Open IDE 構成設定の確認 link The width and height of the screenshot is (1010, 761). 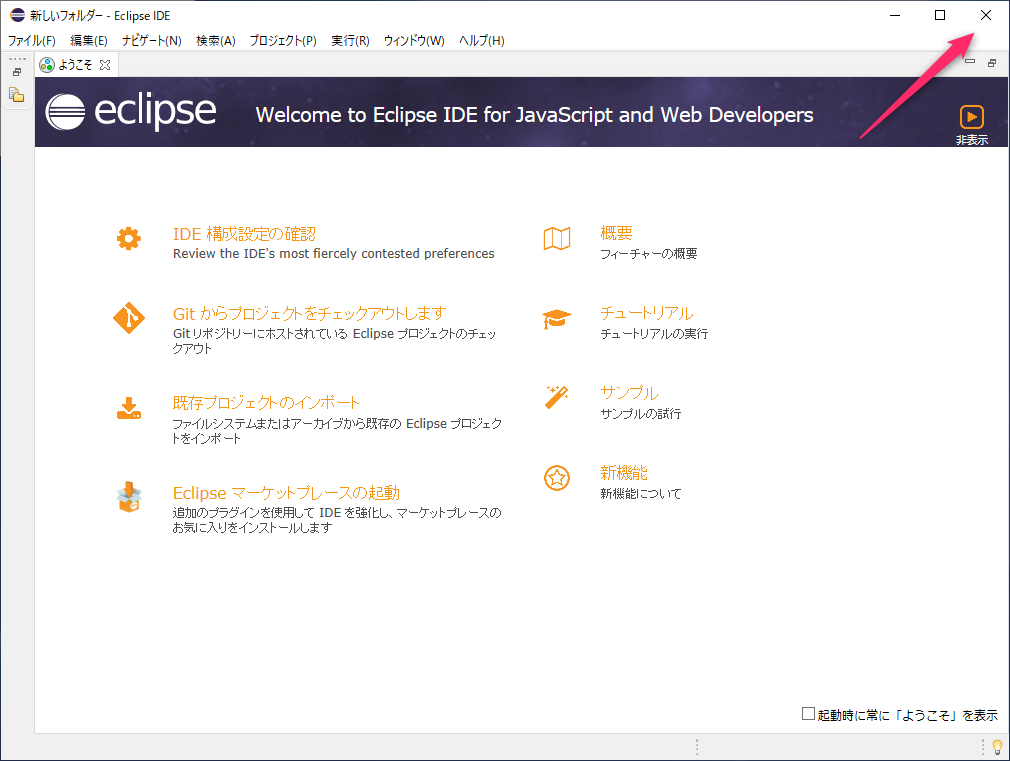pyautogui.click(x=244, y=234)
